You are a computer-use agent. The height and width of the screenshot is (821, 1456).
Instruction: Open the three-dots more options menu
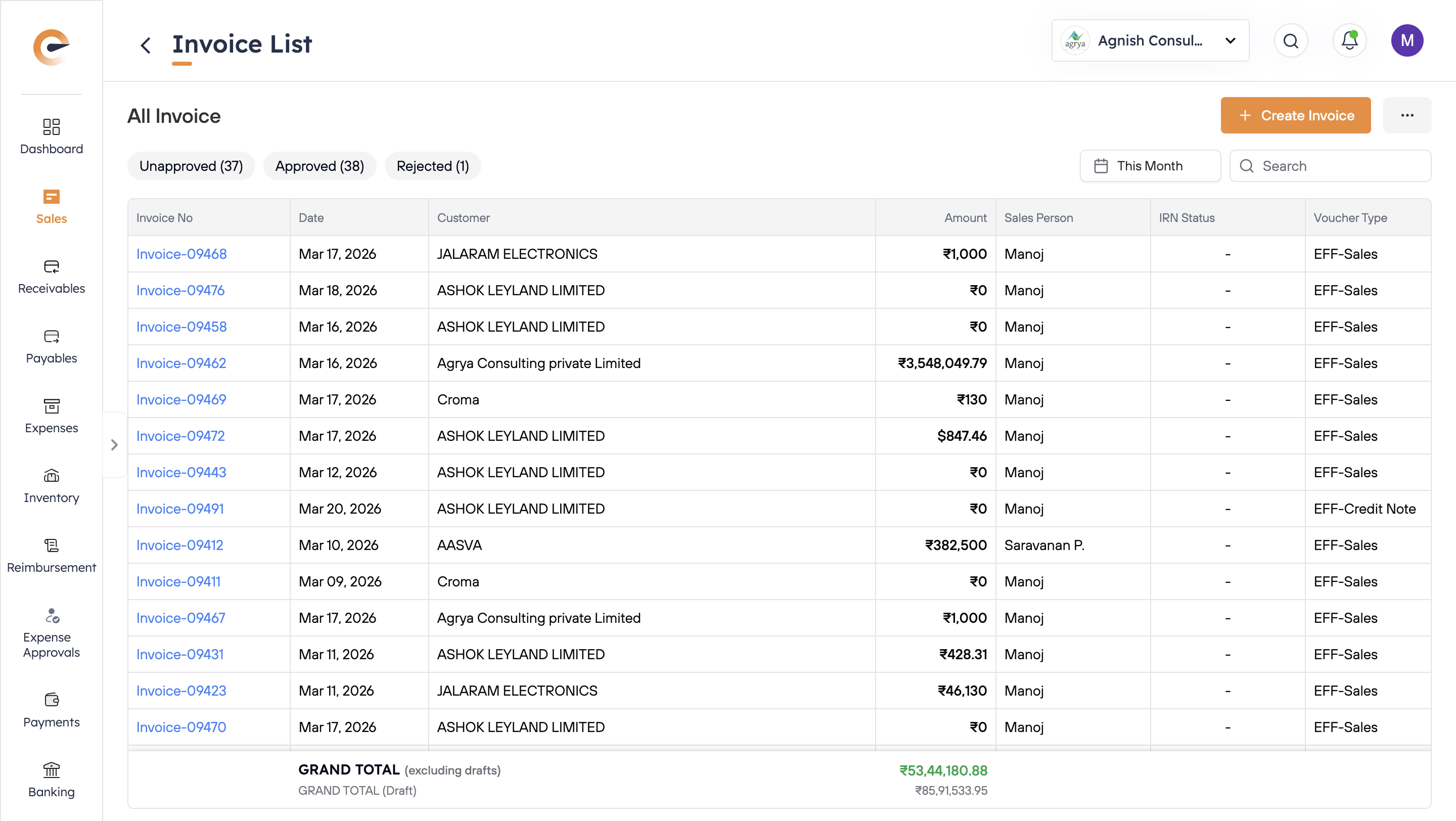(x=1406, y=115)
